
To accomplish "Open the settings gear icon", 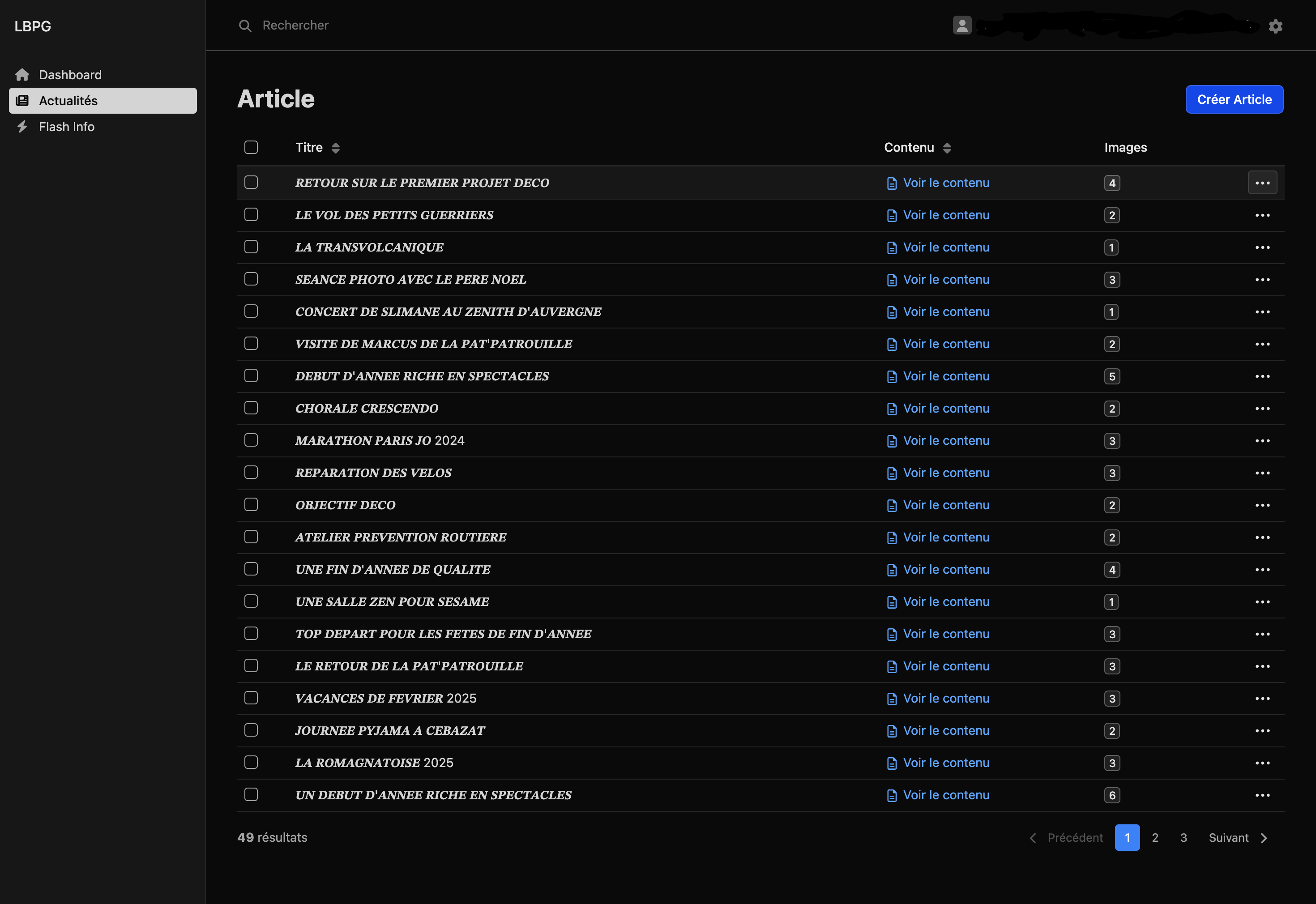I will tap(1275, 26).
